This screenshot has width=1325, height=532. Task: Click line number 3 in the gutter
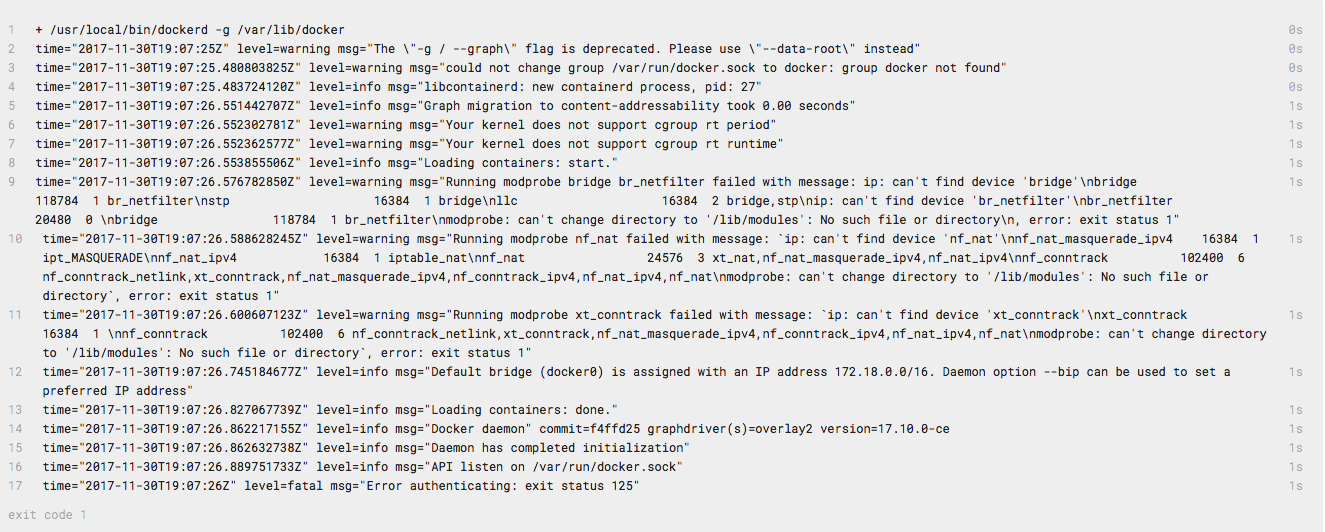click(x=11, y=68)
